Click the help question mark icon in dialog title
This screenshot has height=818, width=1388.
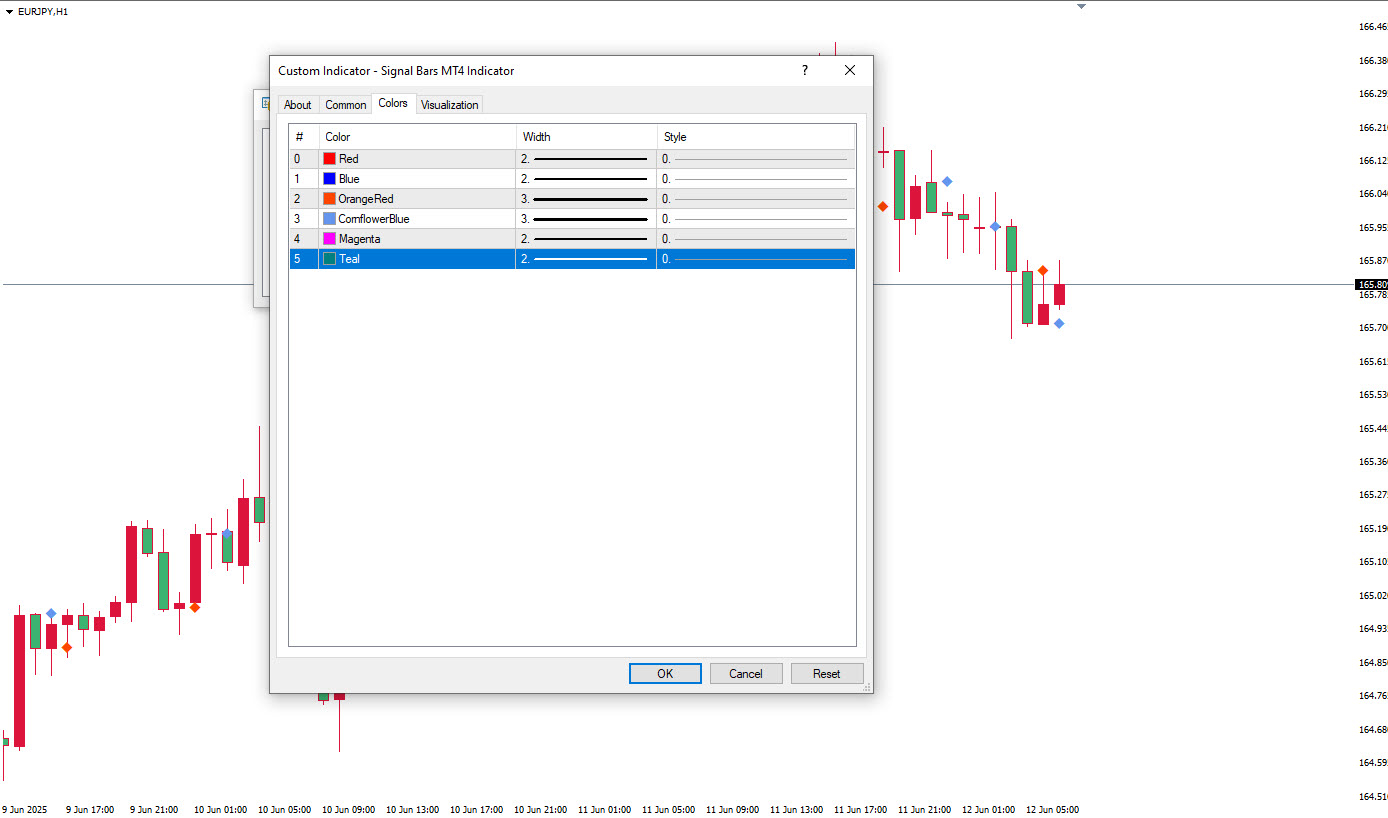[804, 71]
